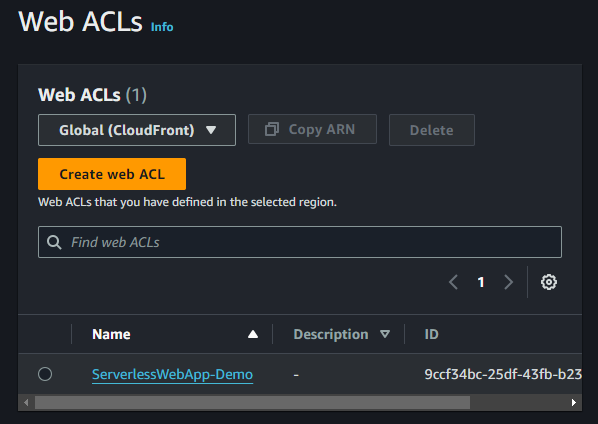Image resolution: width=598 pixels, height=424 pixels.
Task: Select the ServerlessWebApp-Demo radio button
Action: (45, 374)
